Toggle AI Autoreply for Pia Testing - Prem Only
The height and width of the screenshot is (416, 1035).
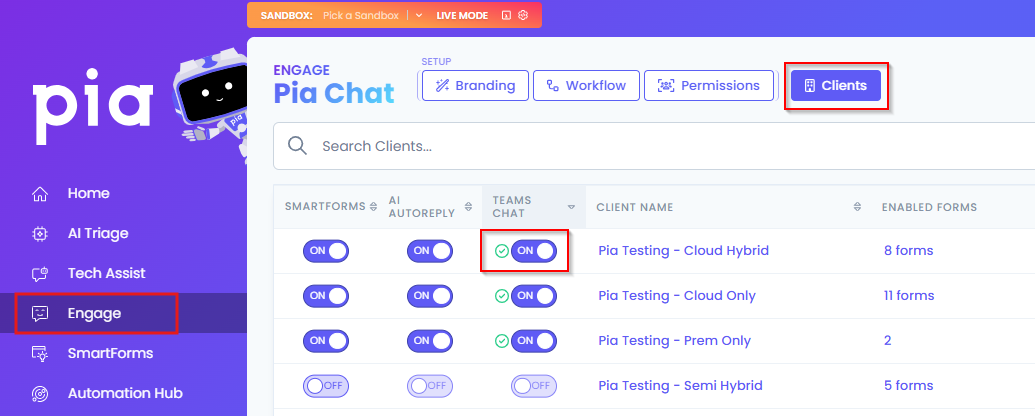pos(430,341)
